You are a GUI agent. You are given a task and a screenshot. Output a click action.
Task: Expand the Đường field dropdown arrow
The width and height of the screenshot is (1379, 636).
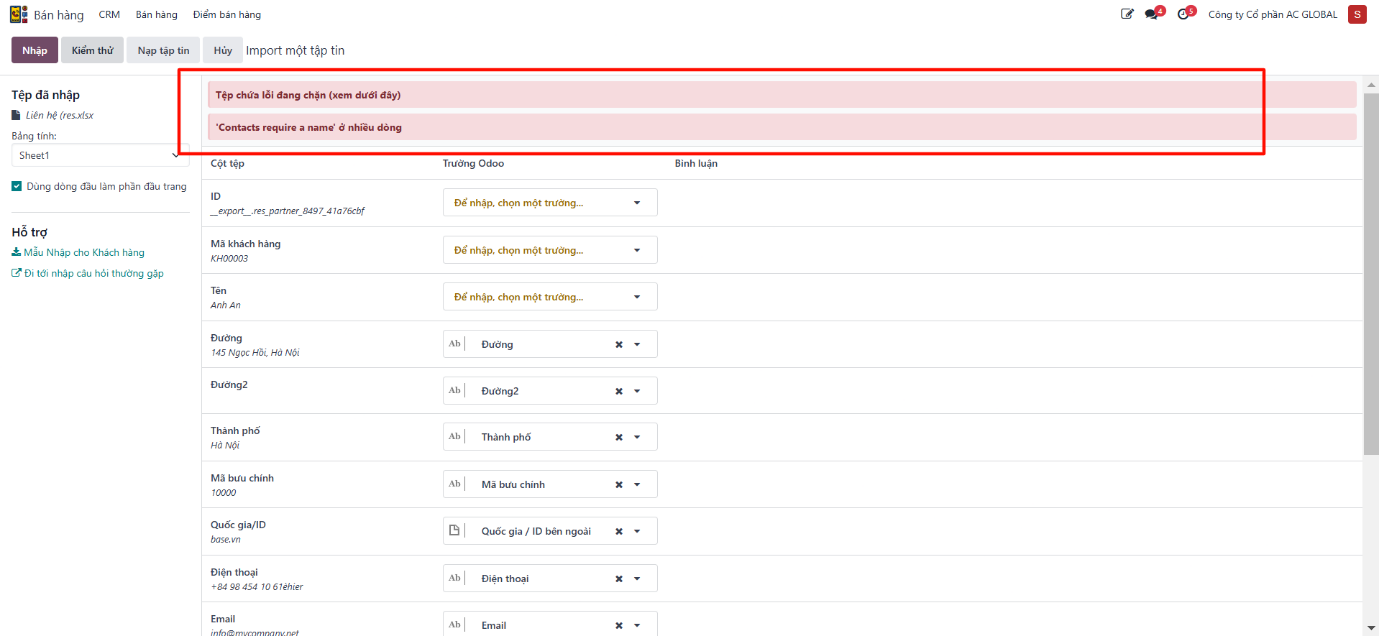tap(637, 344)
